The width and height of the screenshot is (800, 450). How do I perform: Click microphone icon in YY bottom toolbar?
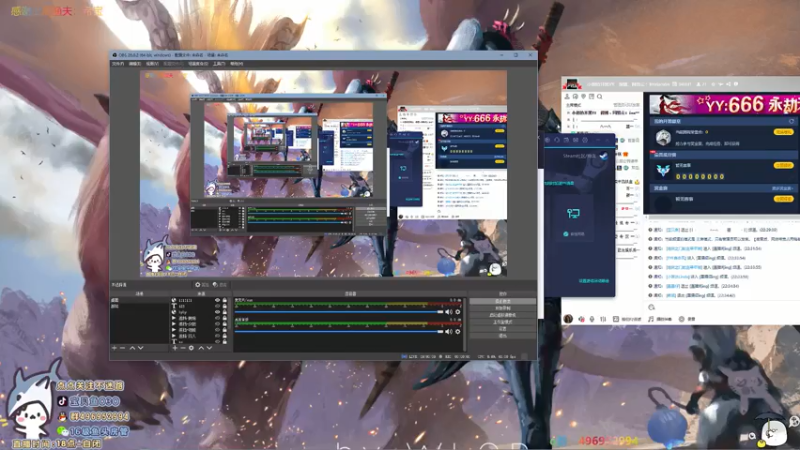pos(592,319)
